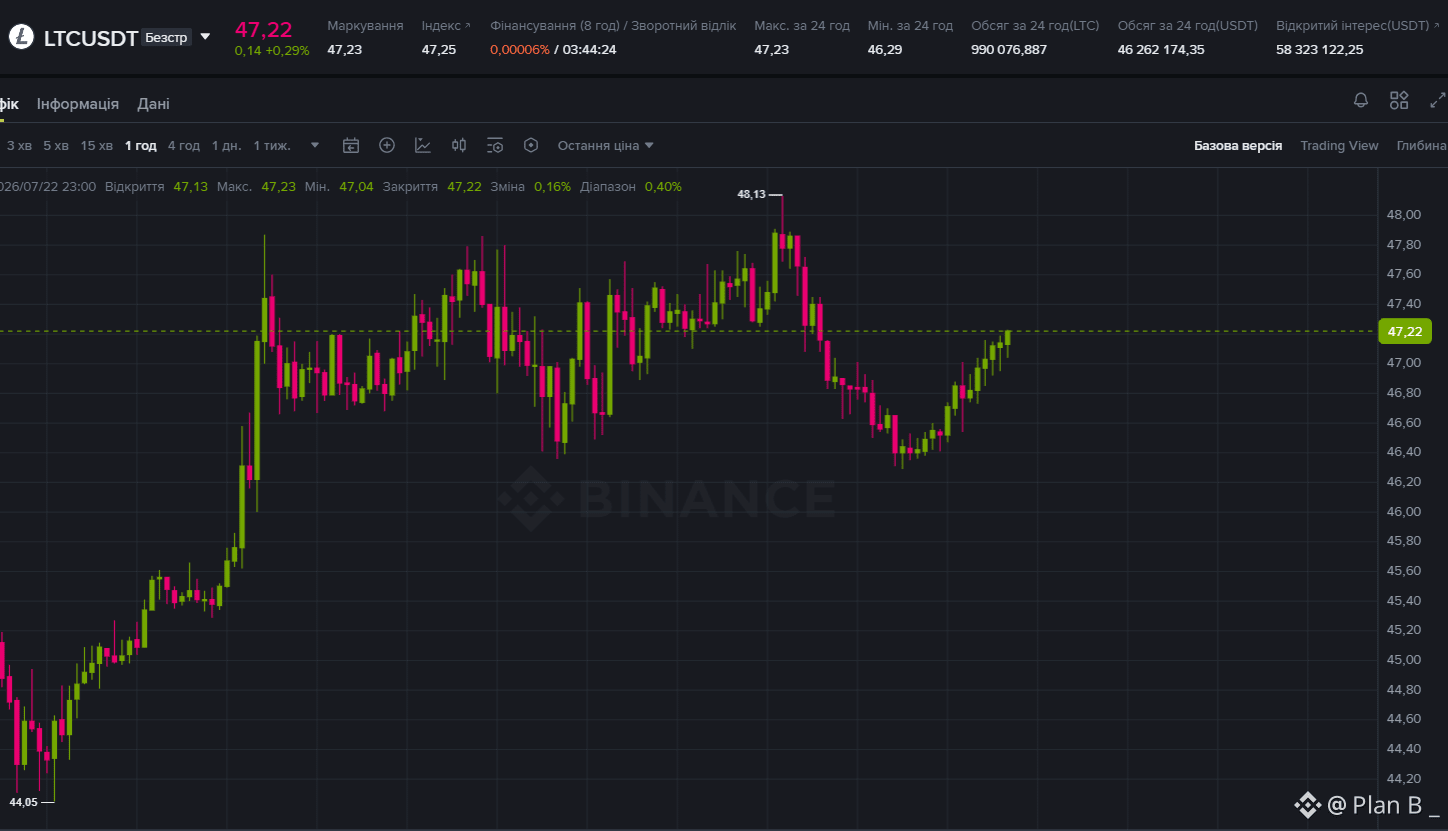Click the 47,60 price axis label

click(x=1405, y=274)
